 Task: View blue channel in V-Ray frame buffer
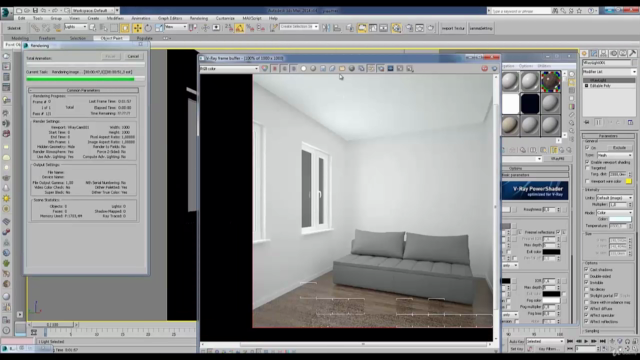(293, 69)
